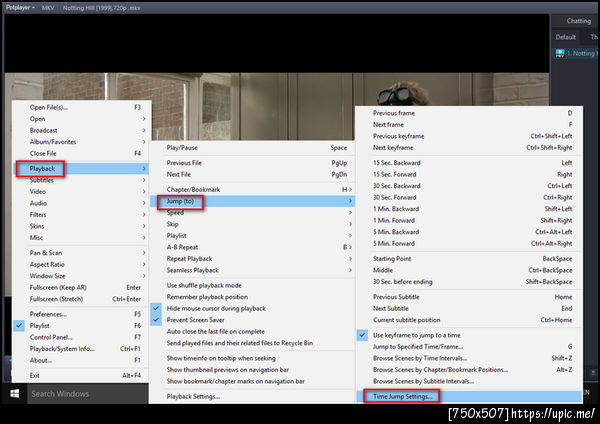Open the Skins submenu
The height and width of the screenshot is (424, 600).
pos(82,226)
